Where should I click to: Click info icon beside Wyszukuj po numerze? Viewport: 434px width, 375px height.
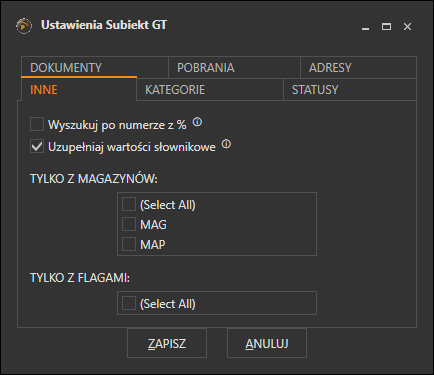(197, 122)
